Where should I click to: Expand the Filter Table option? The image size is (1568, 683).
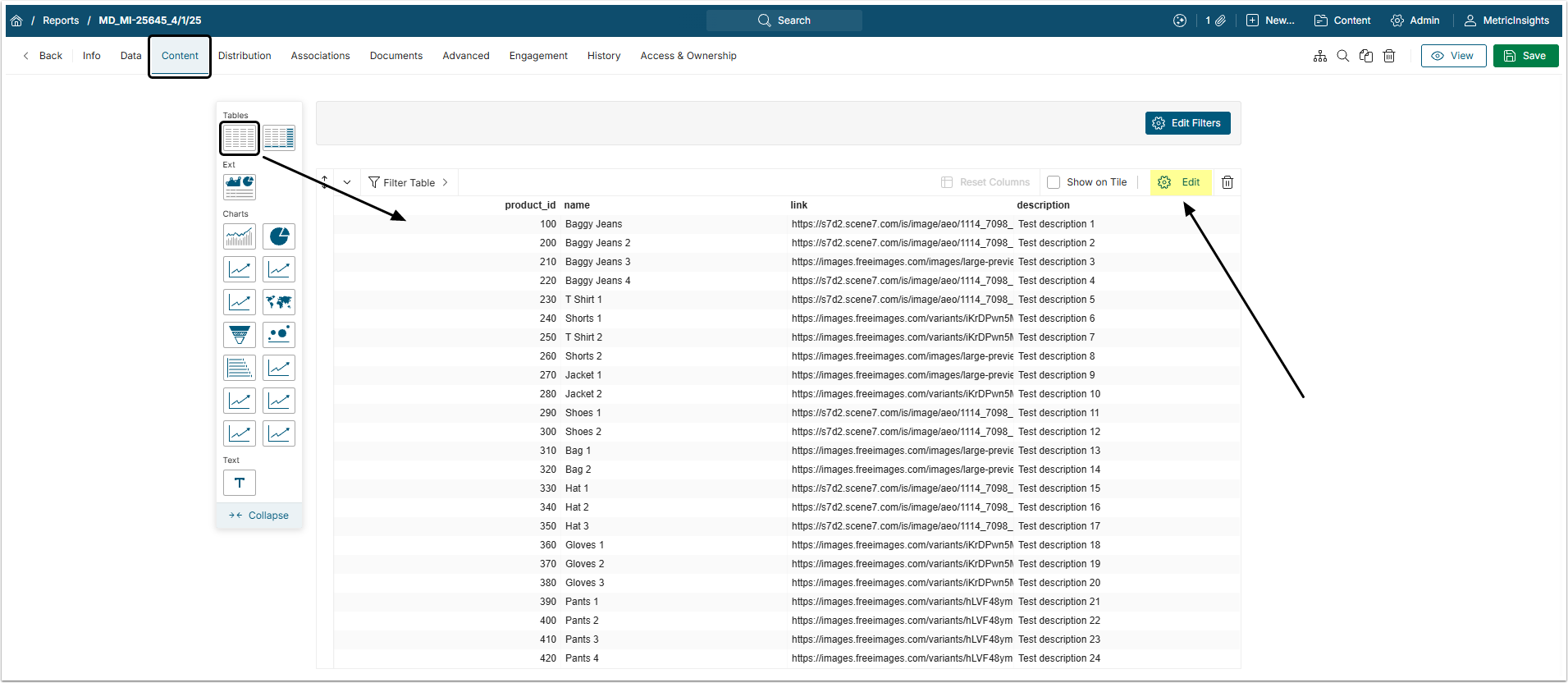[x=409, y=182]
